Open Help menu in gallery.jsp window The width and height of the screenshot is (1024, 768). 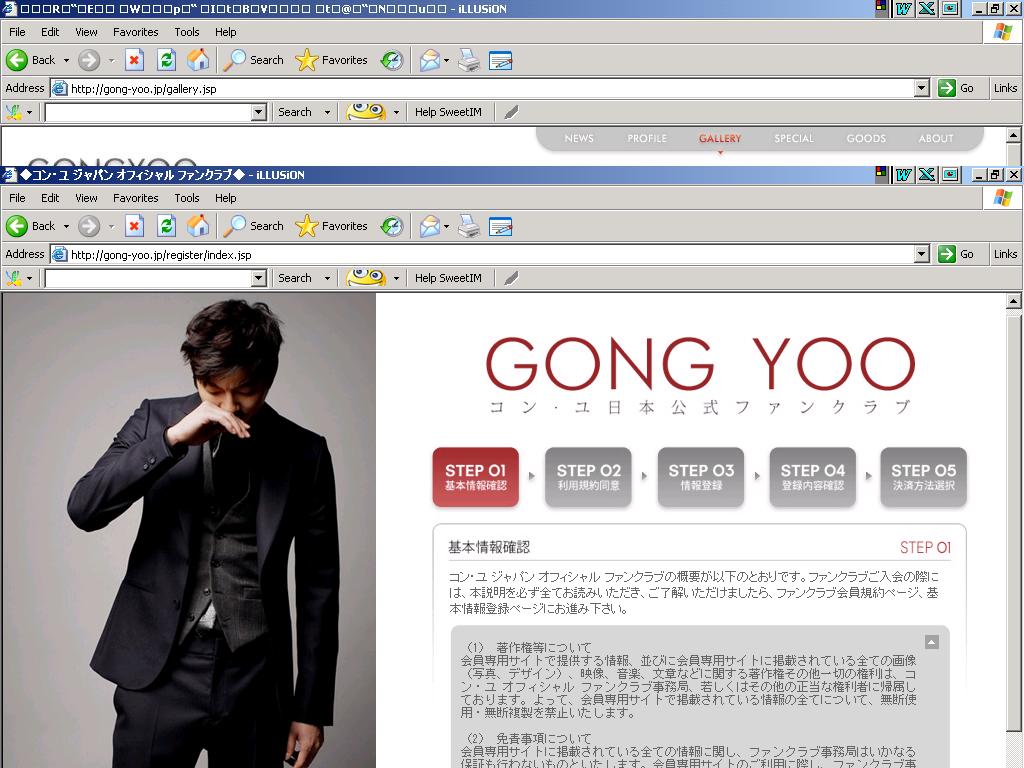click(x=226, y=32)
